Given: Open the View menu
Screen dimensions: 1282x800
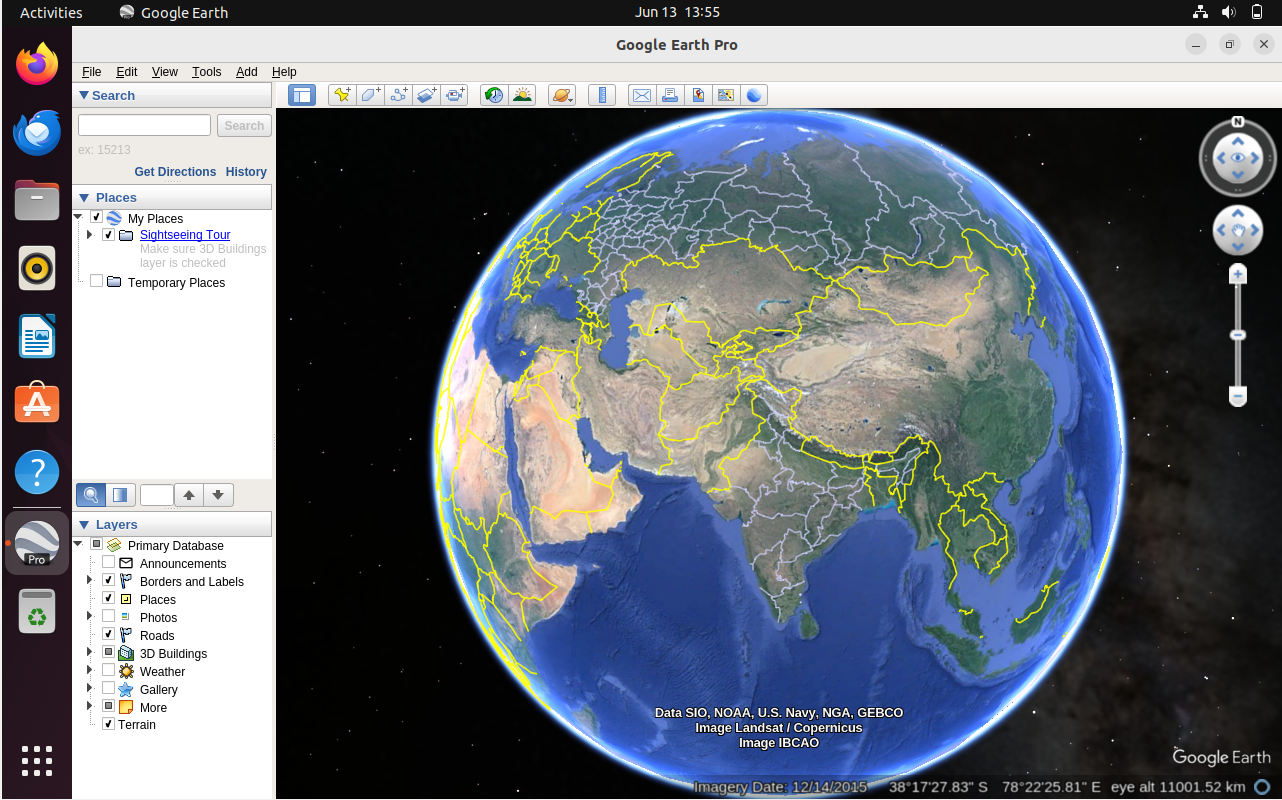Looking at the screenshot, I should (165, 72).
